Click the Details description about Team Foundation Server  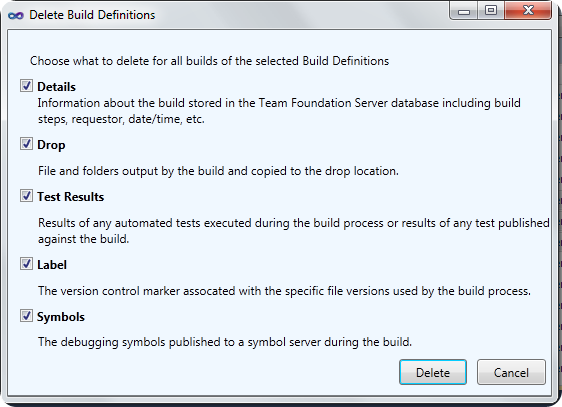point(279,111)
